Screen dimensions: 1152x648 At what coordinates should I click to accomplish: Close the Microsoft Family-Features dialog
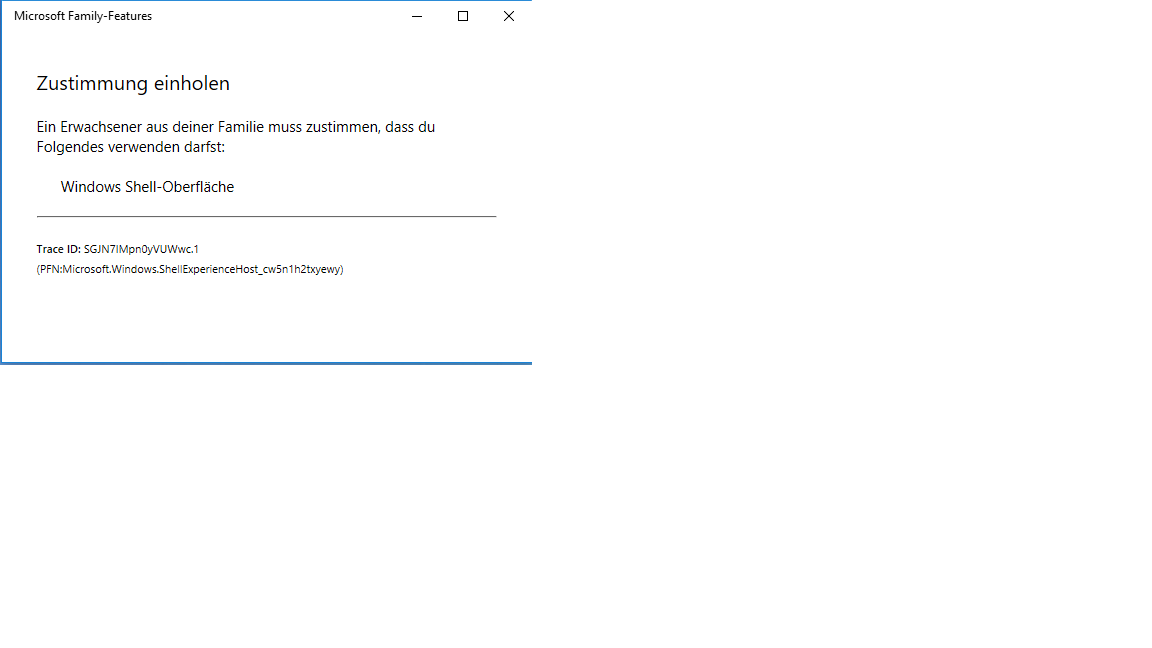(508, 16)
